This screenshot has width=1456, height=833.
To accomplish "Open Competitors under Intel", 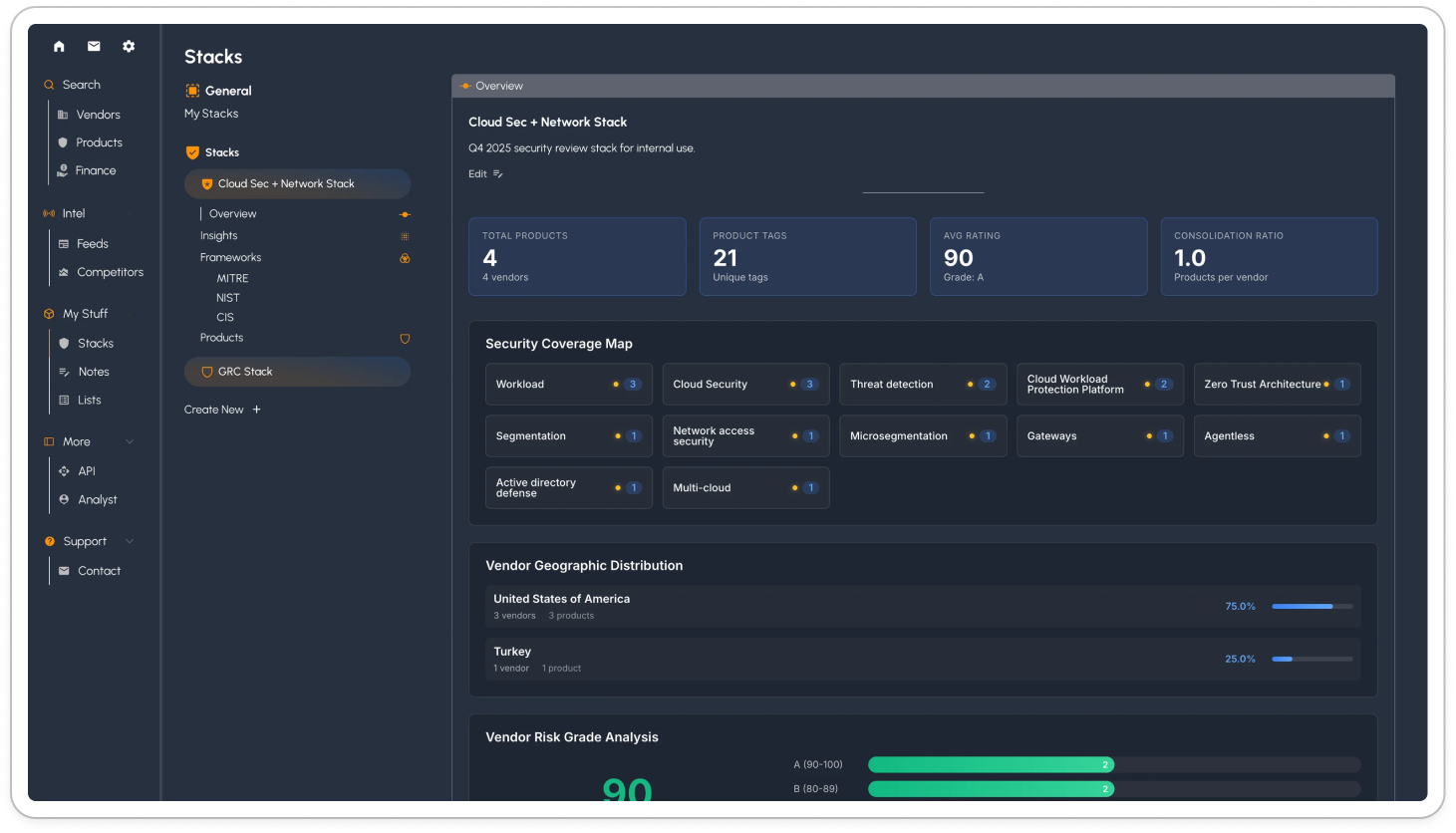I will (110, 272).
